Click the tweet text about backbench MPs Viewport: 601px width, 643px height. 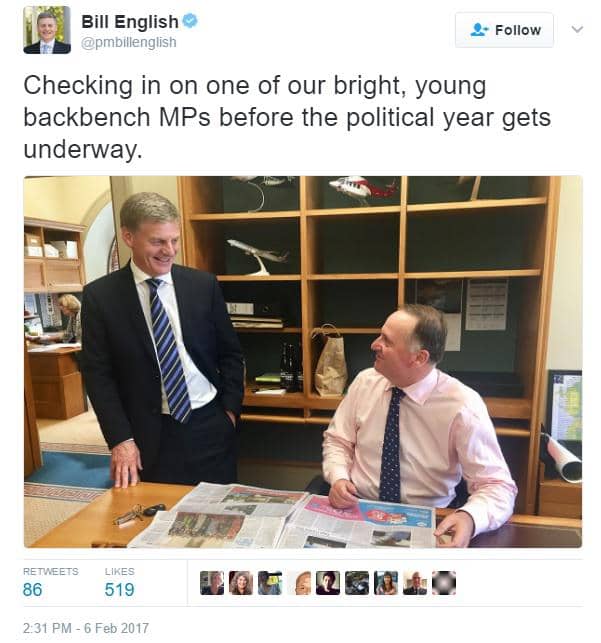287,117
